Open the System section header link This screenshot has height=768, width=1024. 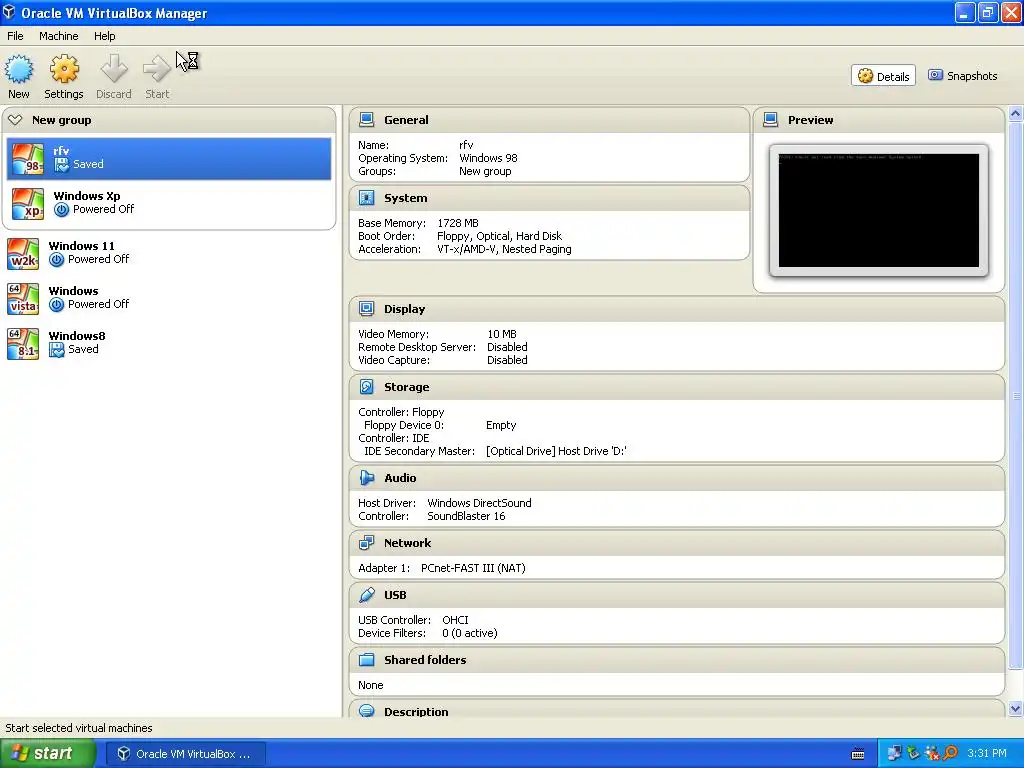406,199
